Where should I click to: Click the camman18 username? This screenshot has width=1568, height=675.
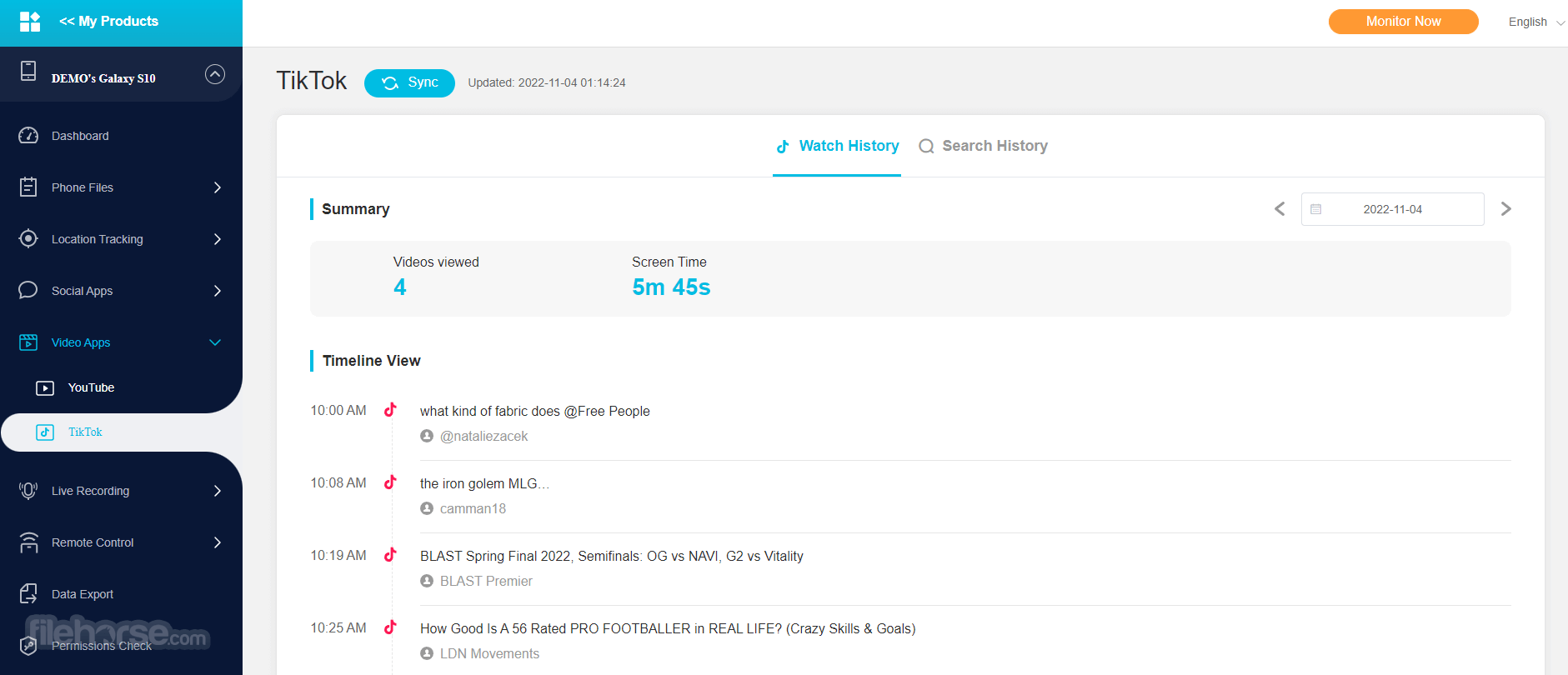(473, 508)
